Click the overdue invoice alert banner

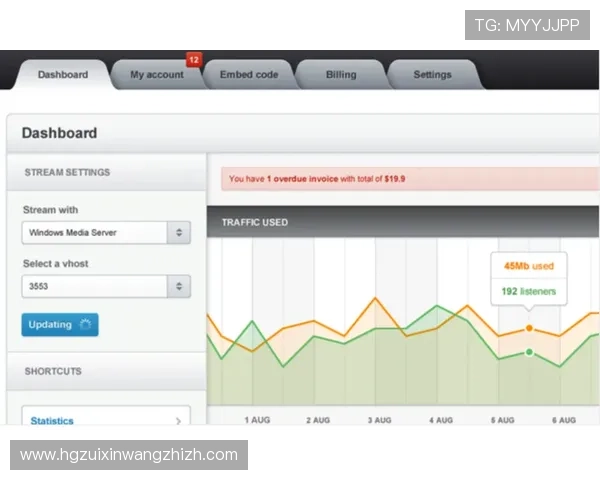[x=410, y=179]
